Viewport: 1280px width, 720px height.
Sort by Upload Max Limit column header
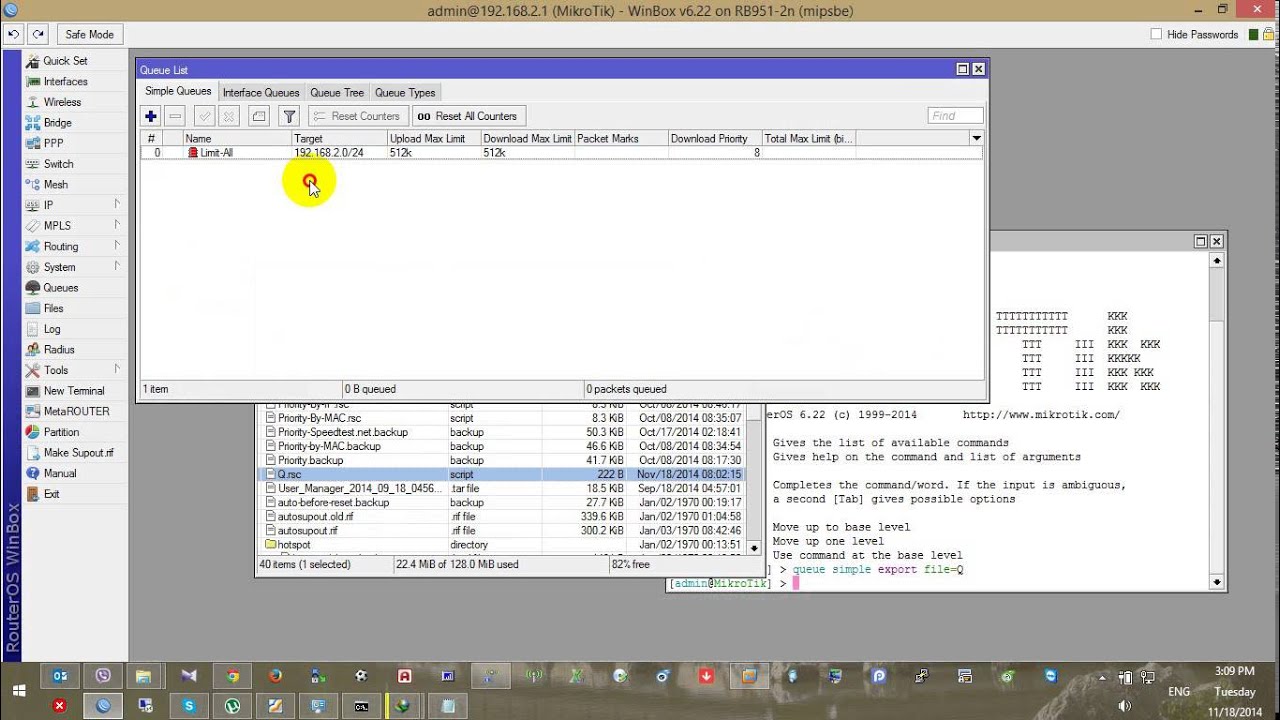433,138
